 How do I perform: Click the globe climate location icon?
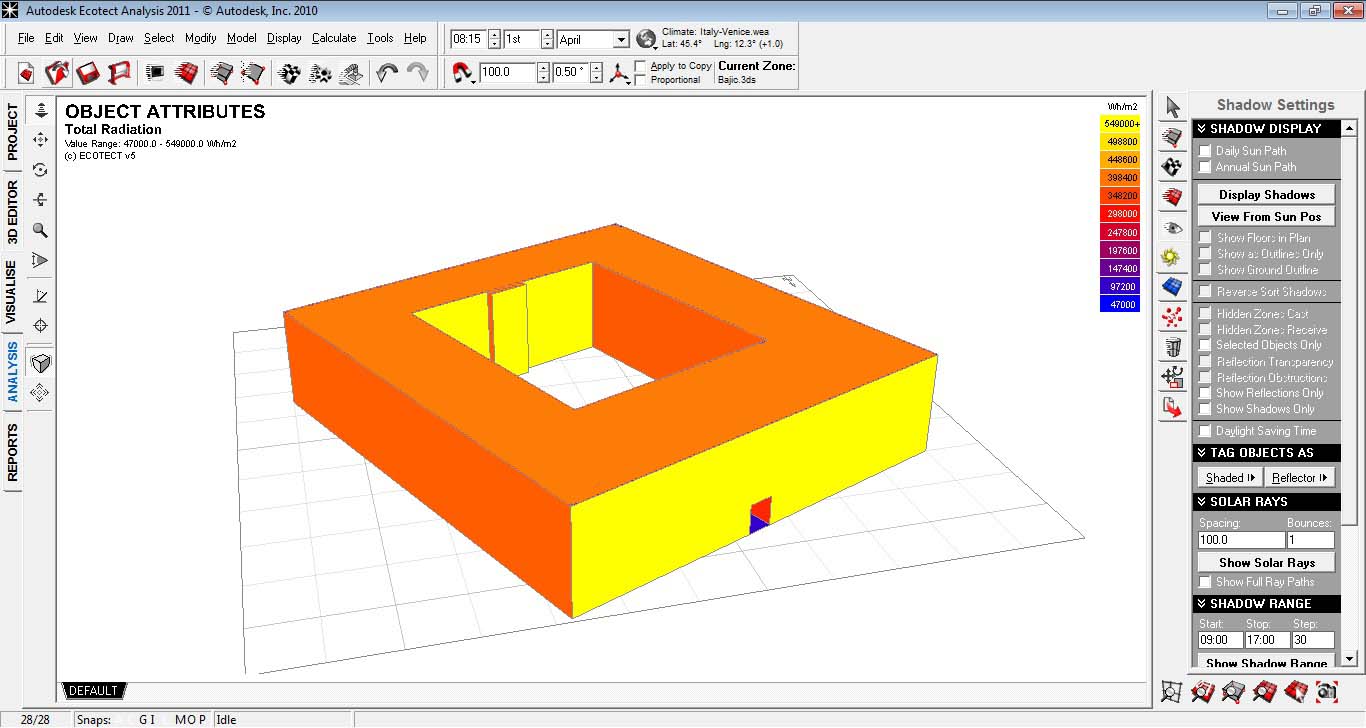coord(647,39)
